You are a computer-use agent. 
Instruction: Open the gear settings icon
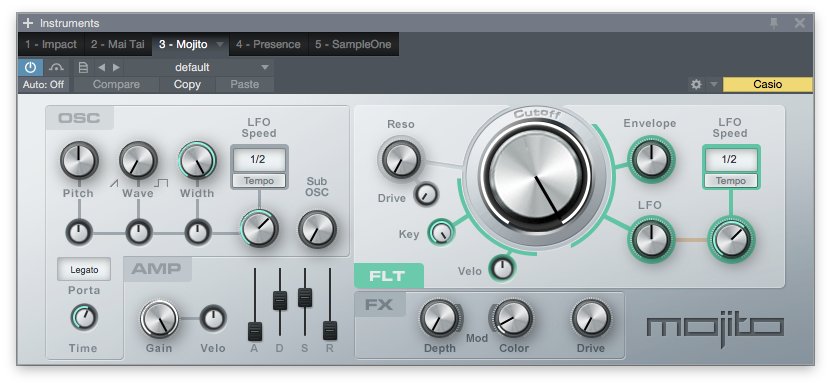pos(696,84)
